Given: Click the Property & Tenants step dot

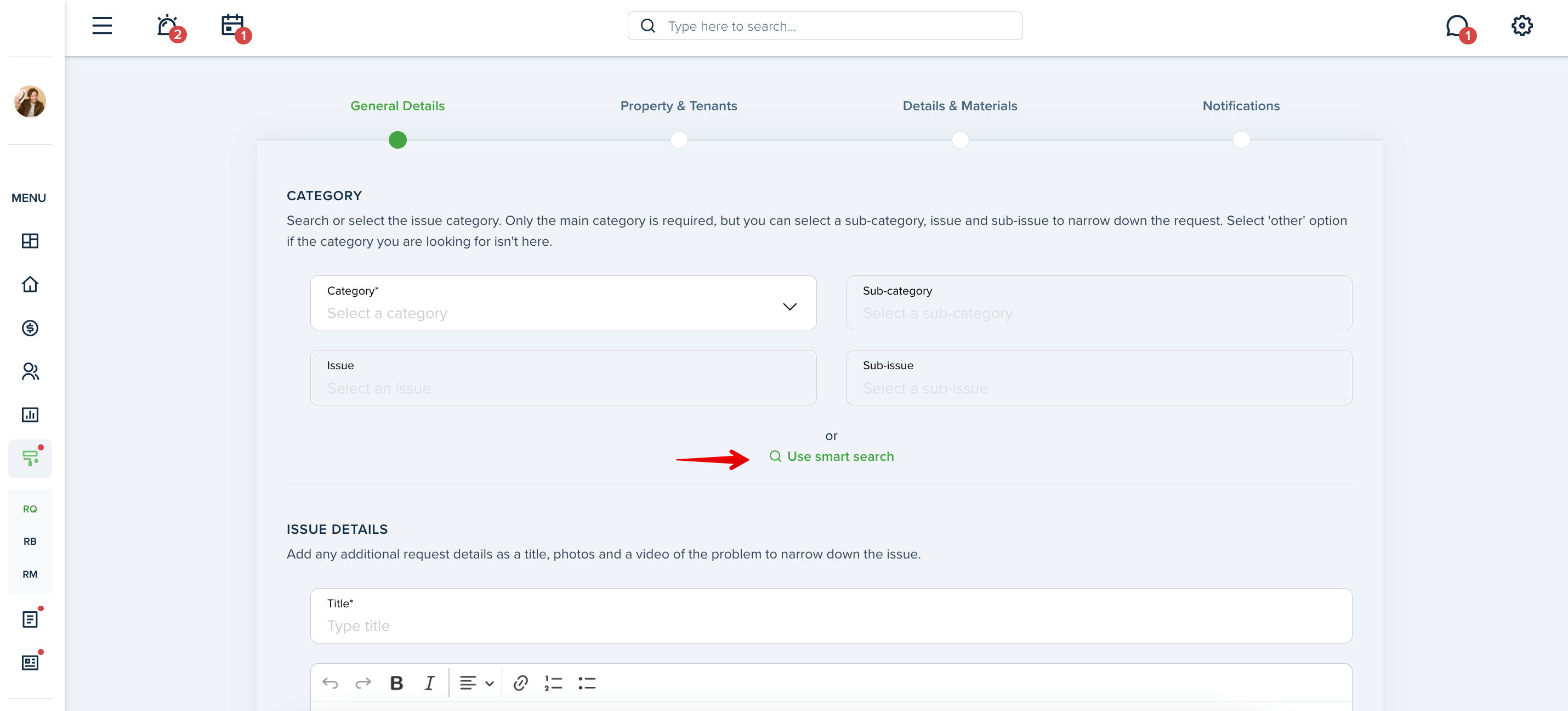Looking at the screenshot, I should tap(679, 140).
